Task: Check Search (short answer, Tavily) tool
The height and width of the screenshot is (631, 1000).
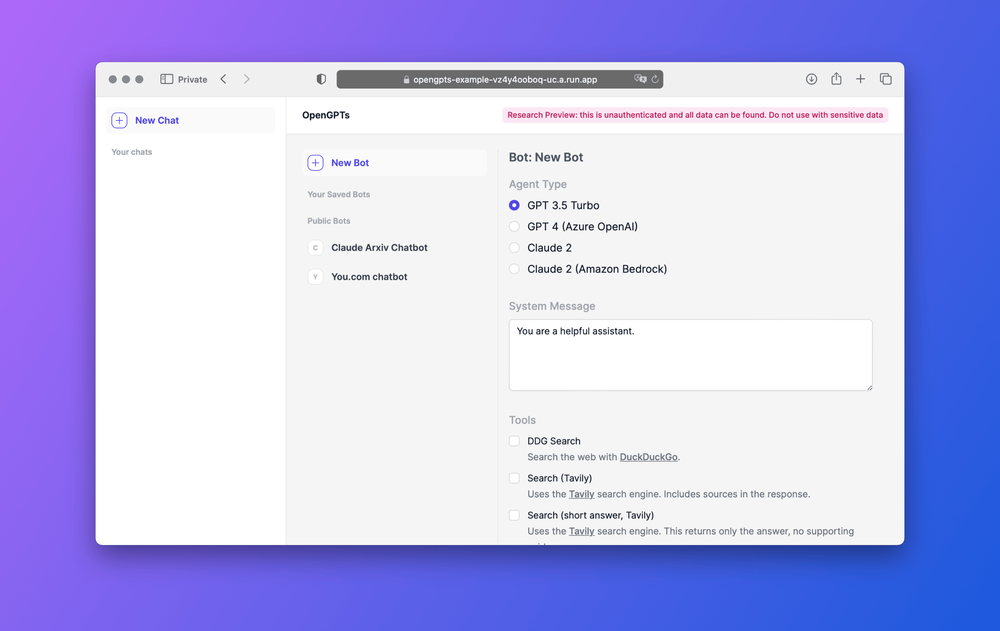Action: 514,515
